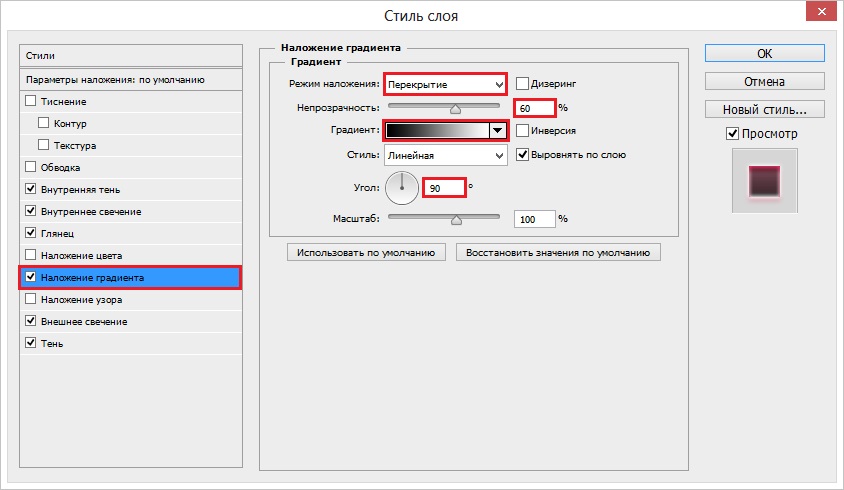Enable the Наложение узора checkbox
The image size is (844, 490).
[x=31, y=298]
